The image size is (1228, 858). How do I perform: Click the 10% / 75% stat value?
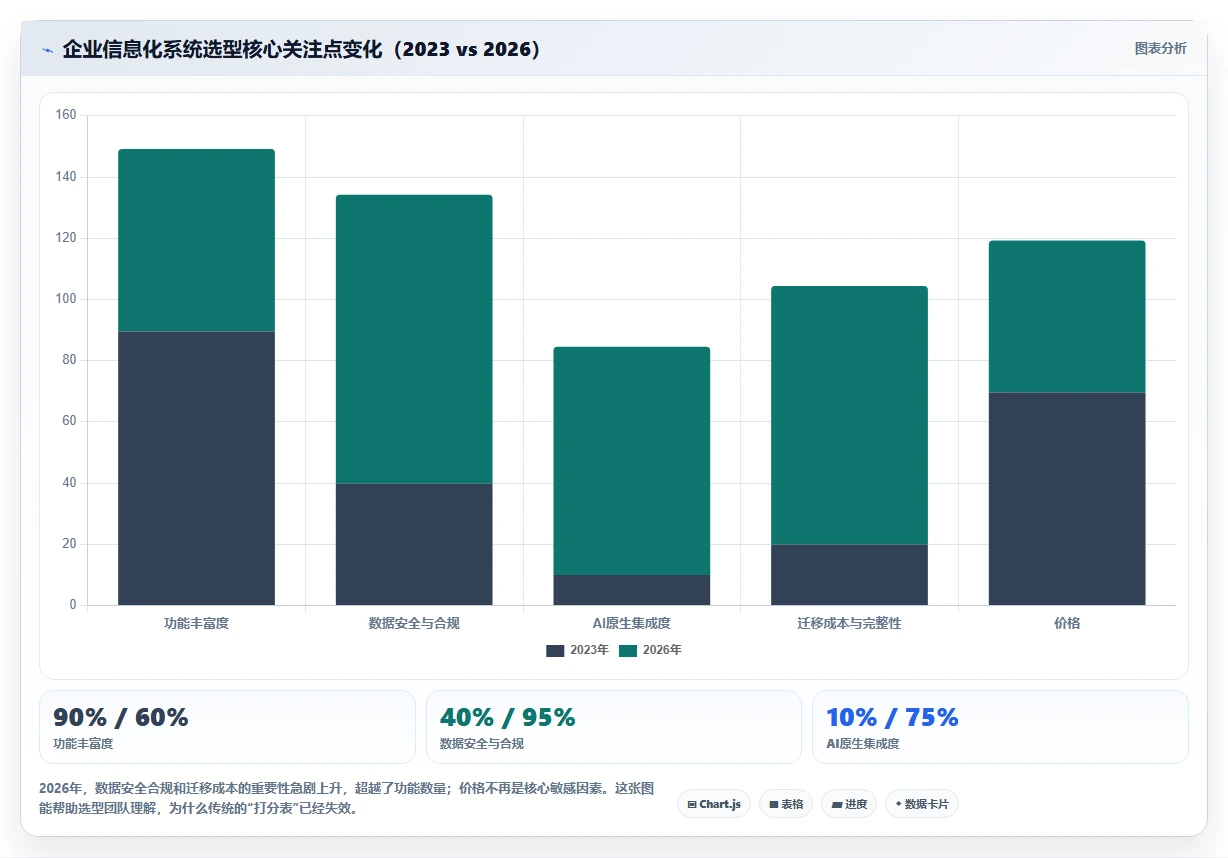pos(893,717)
